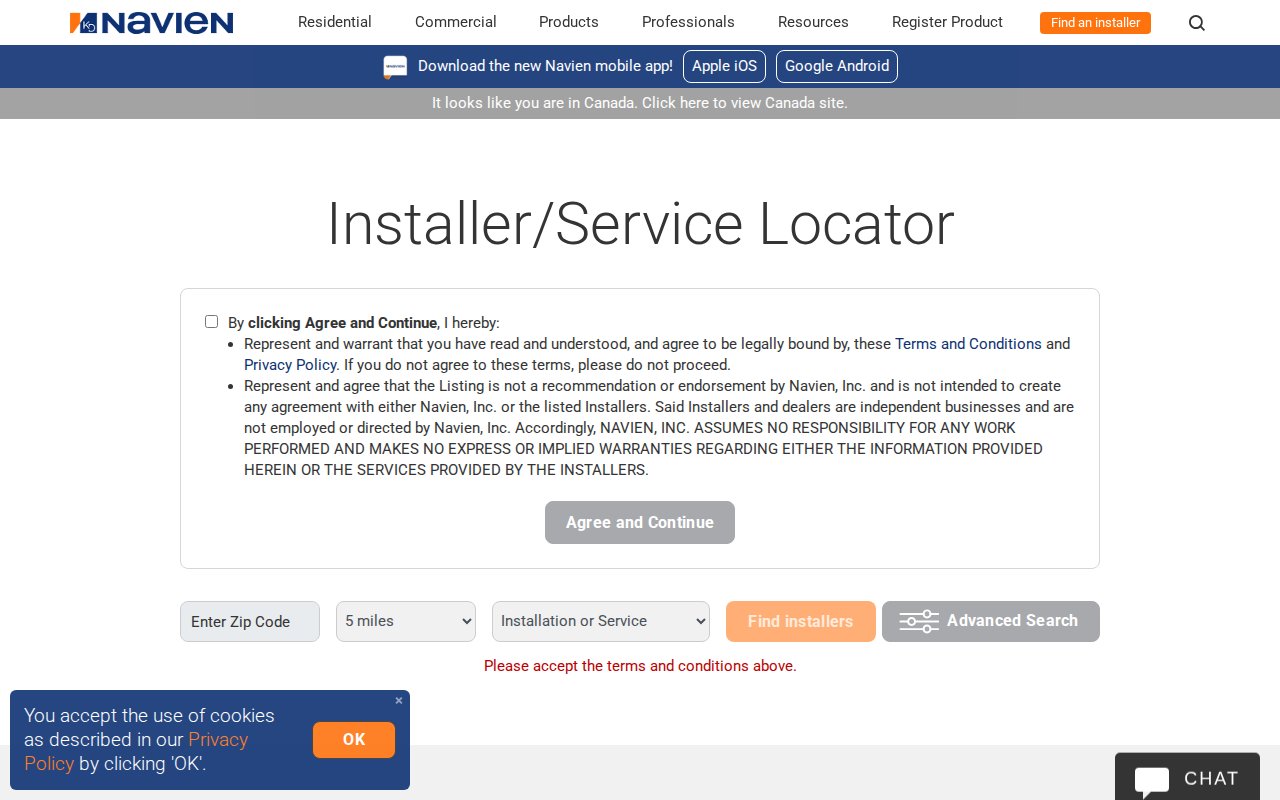
Task: Open the Installation or Service dropdown
Action: (601, 621)
